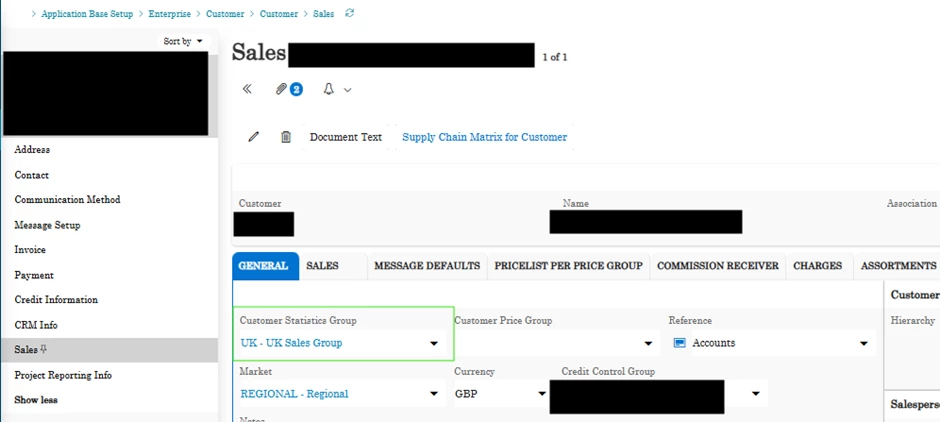Click the trash delete icon
This screenshot has width=940, height=422.
pos(286,137)
